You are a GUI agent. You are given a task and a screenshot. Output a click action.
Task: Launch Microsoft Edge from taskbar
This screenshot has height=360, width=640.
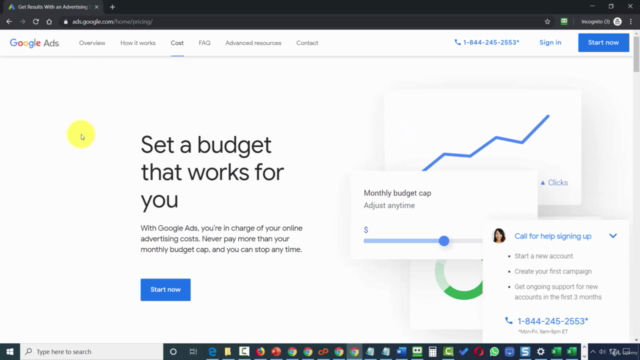coord(212,351)
